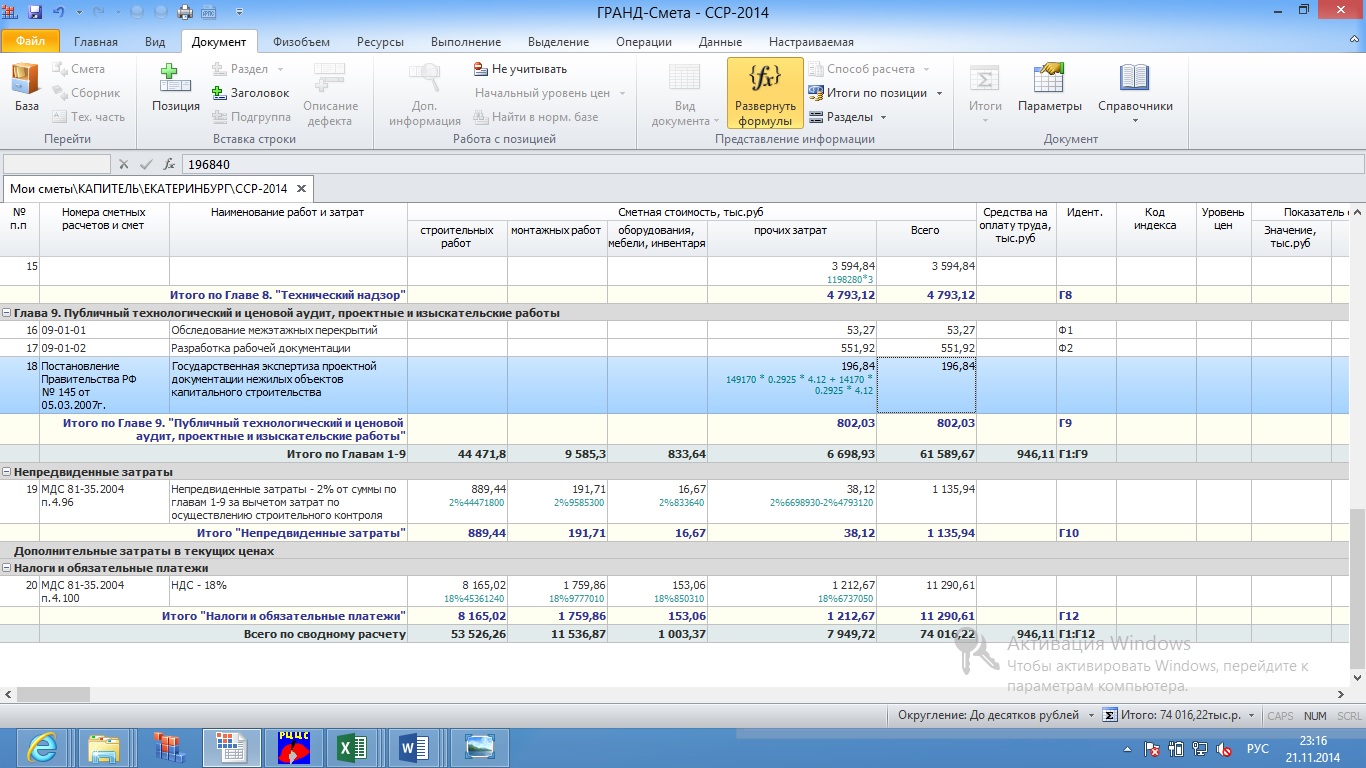Click the Файл menu button
Viewport: 1366px width, 768px height.
click(30, 42)
